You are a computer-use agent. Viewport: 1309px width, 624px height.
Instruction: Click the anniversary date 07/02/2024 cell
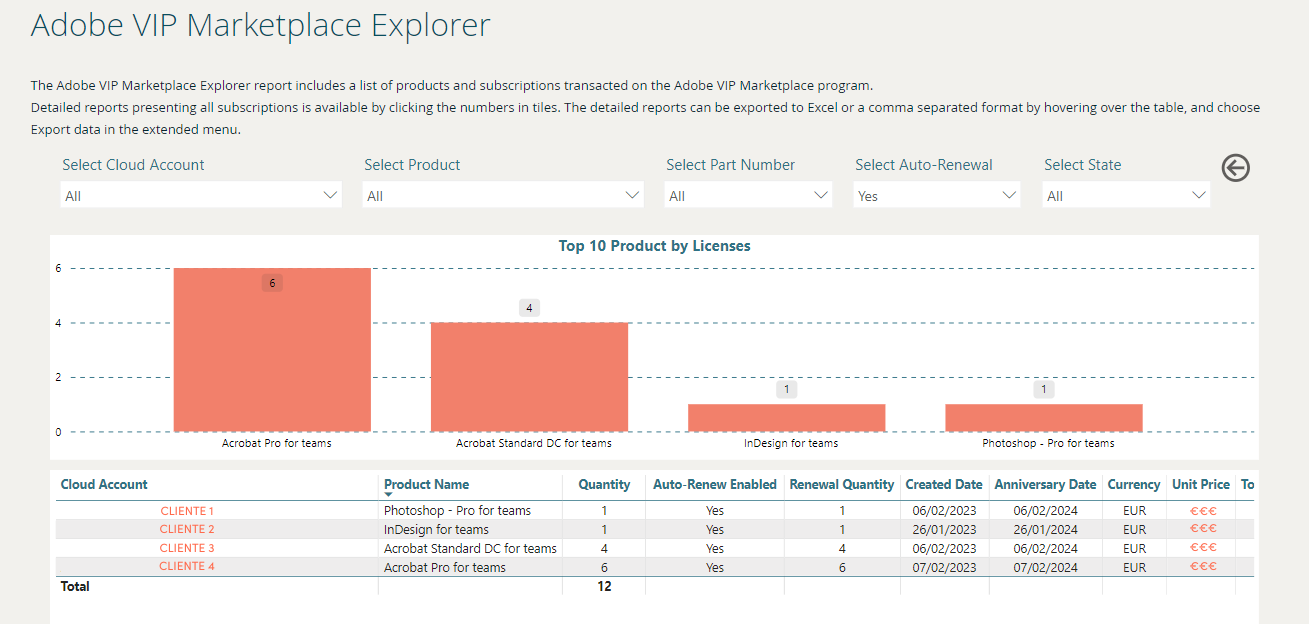tap(1045, 567)
